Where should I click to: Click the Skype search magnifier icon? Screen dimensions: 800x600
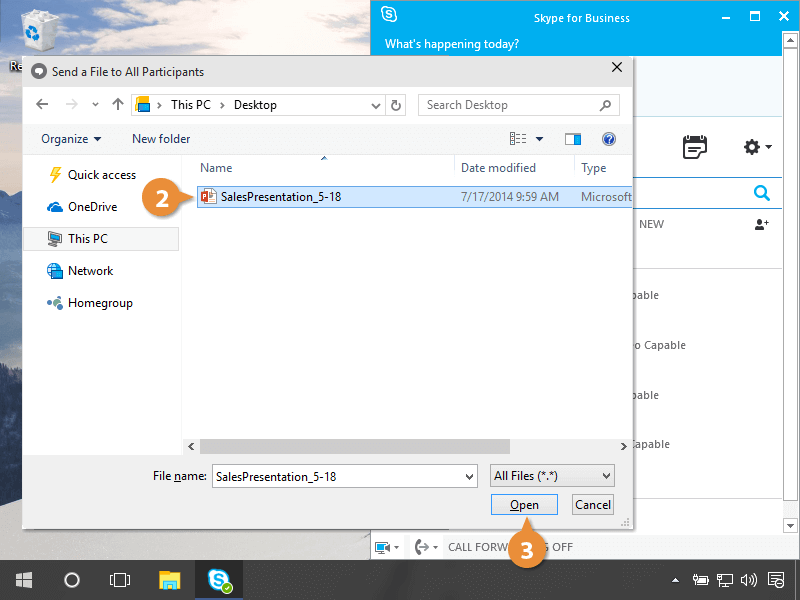point(762,193)
